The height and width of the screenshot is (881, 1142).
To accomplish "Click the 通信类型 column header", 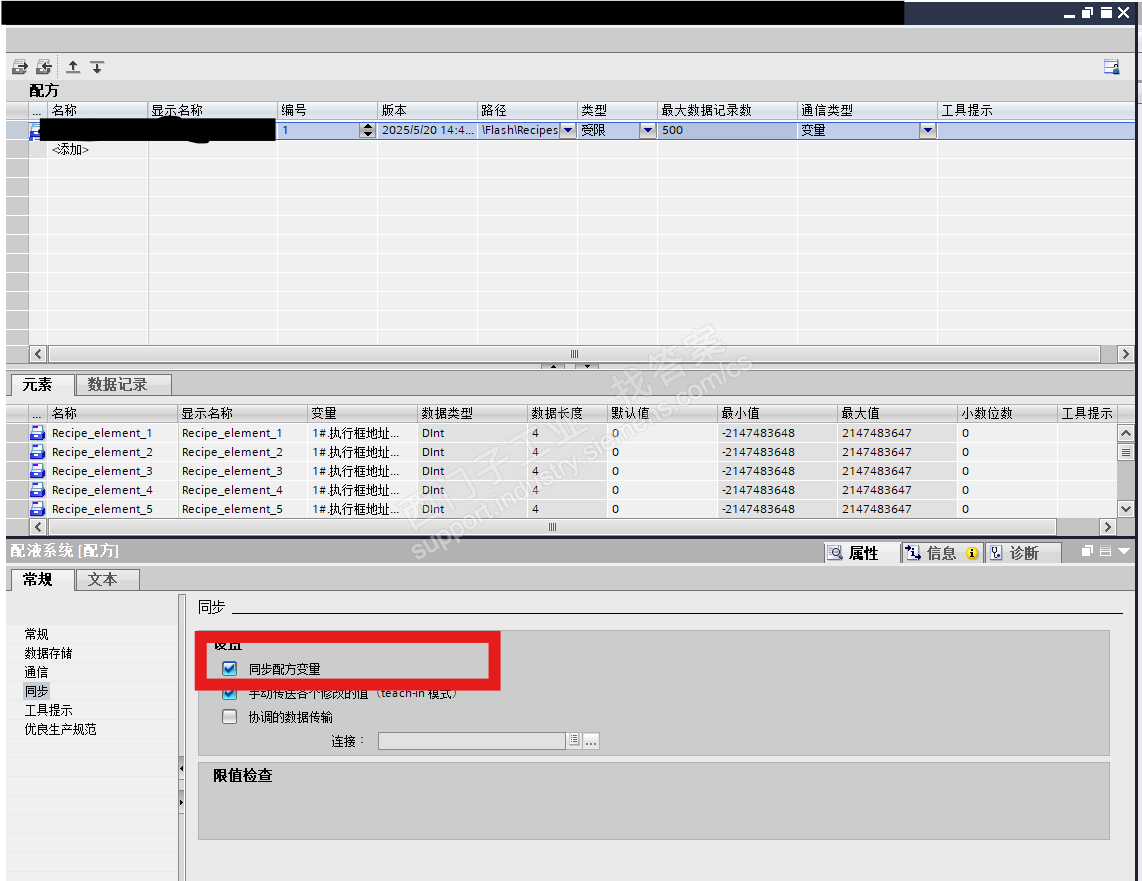I will tap(867, 110).
